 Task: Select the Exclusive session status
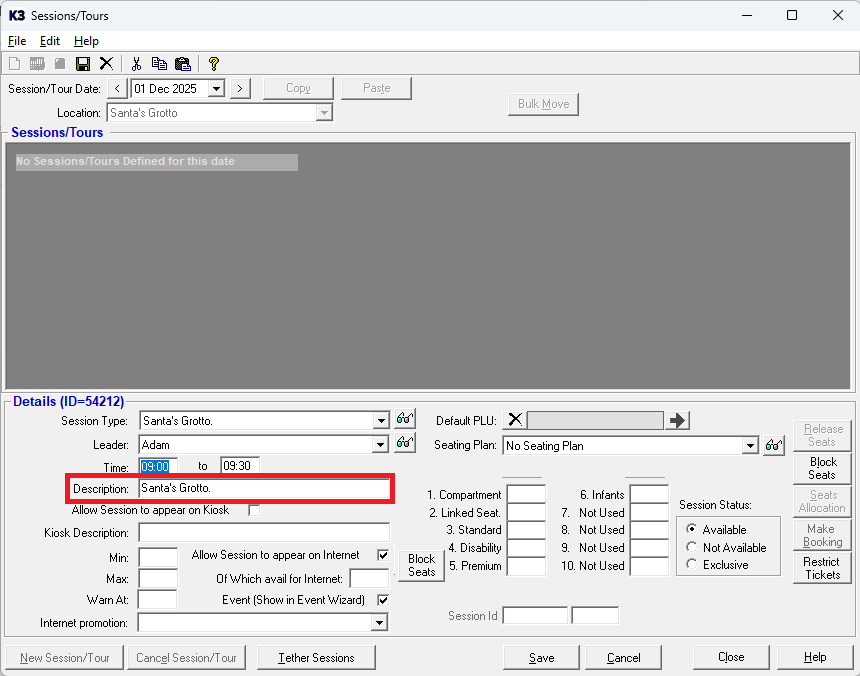(692, 565)
